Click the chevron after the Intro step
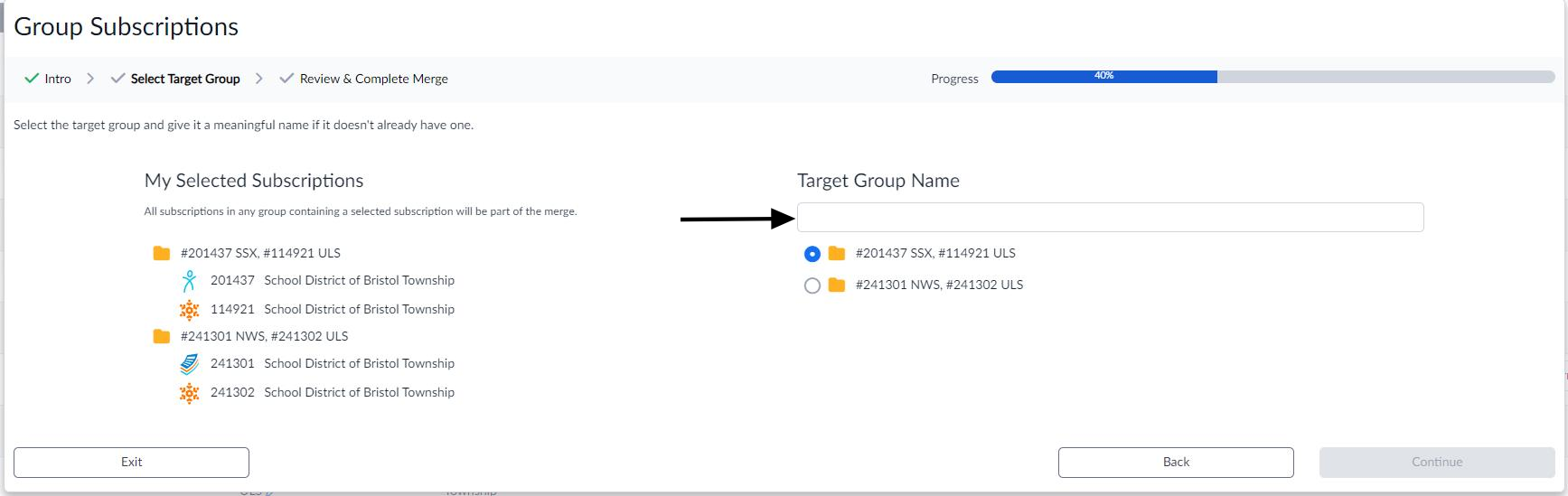 point(90,79)
